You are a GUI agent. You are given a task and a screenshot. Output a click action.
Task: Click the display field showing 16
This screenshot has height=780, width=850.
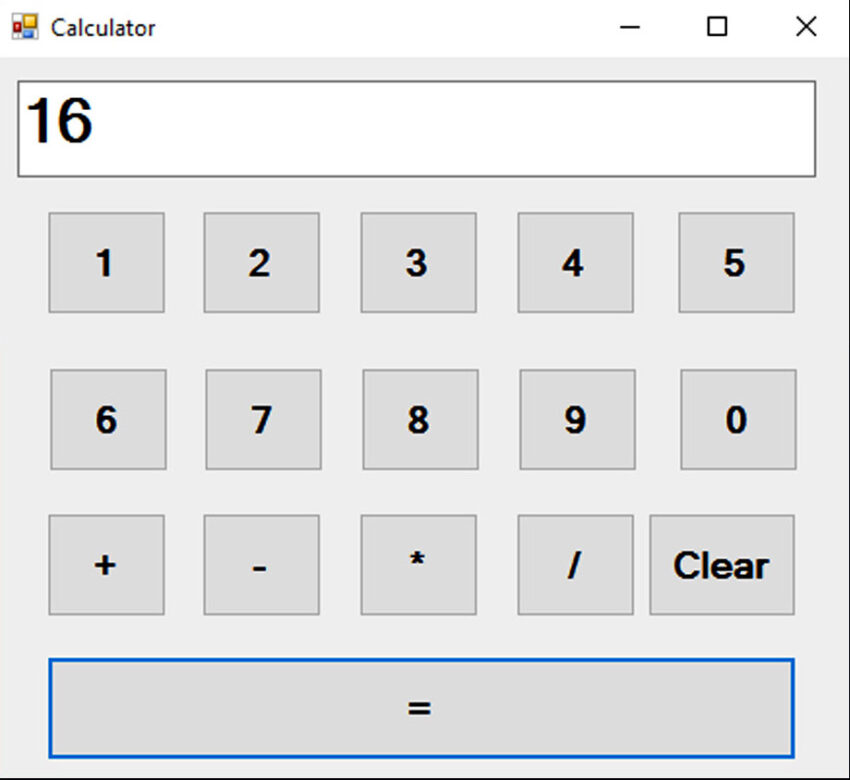(416, 129)
